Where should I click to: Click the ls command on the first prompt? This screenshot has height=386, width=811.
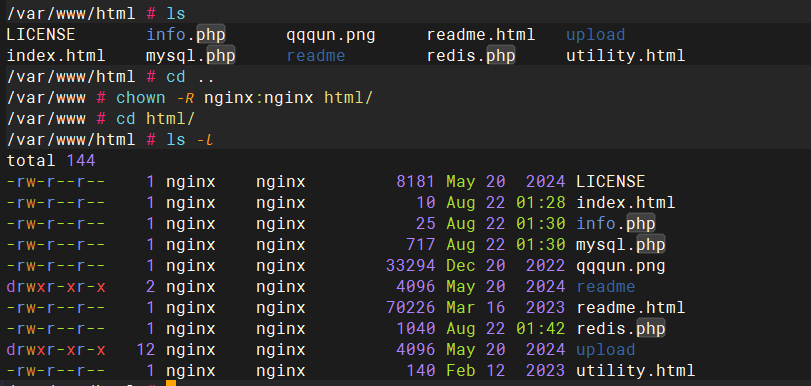click(x=175, y=13)
